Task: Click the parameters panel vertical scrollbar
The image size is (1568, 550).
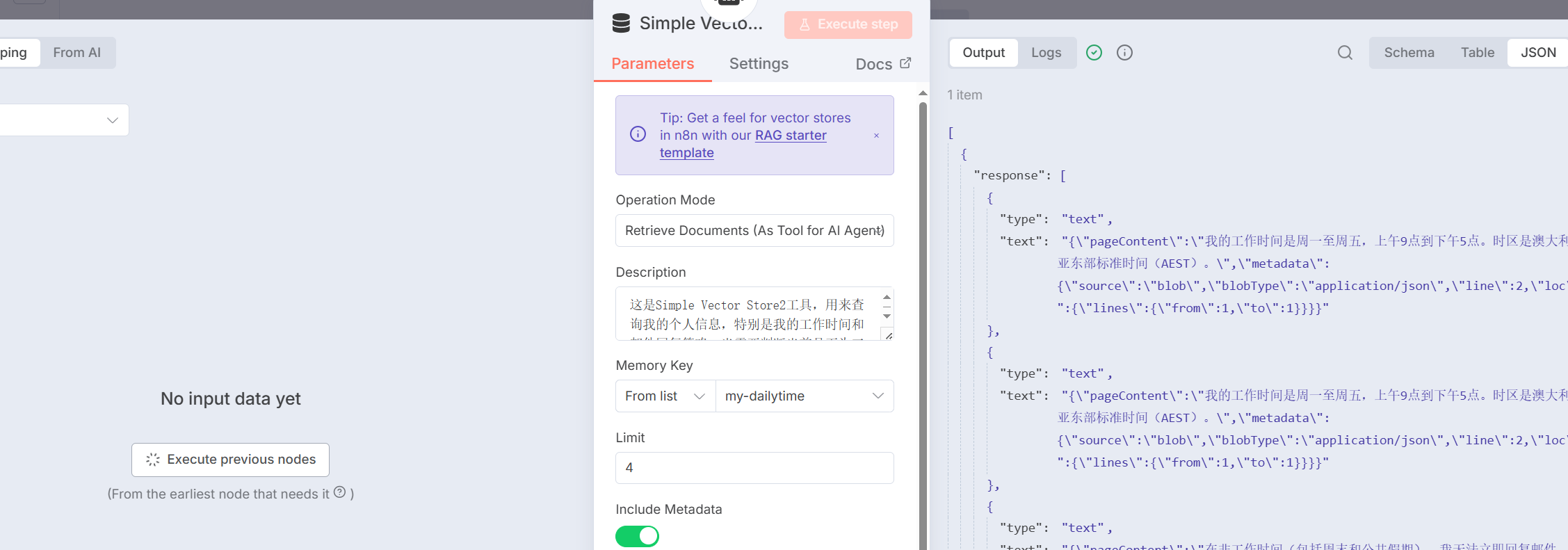Action: tap(923, 313)
